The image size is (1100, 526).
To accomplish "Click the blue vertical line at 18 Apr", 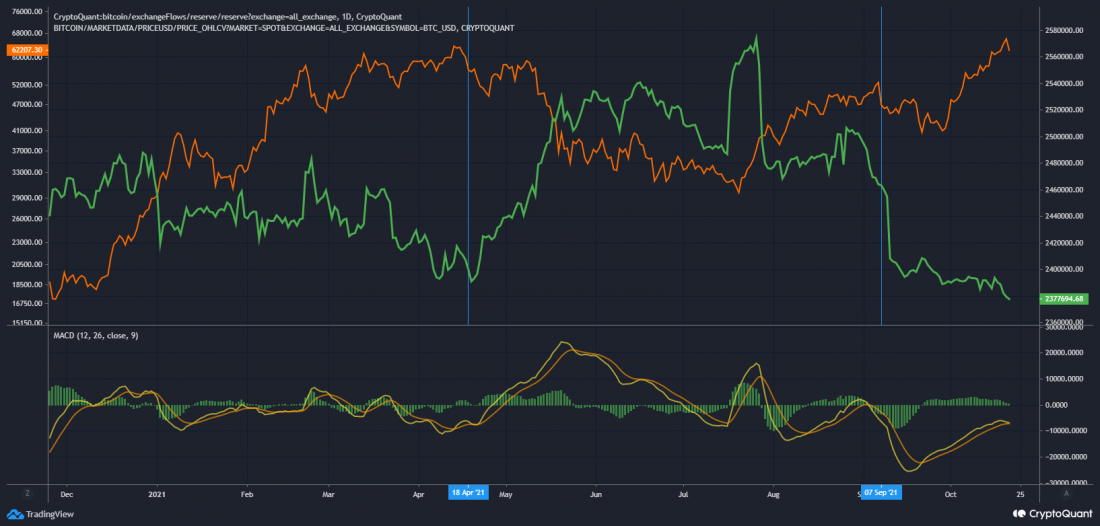I will click(469, 180).
